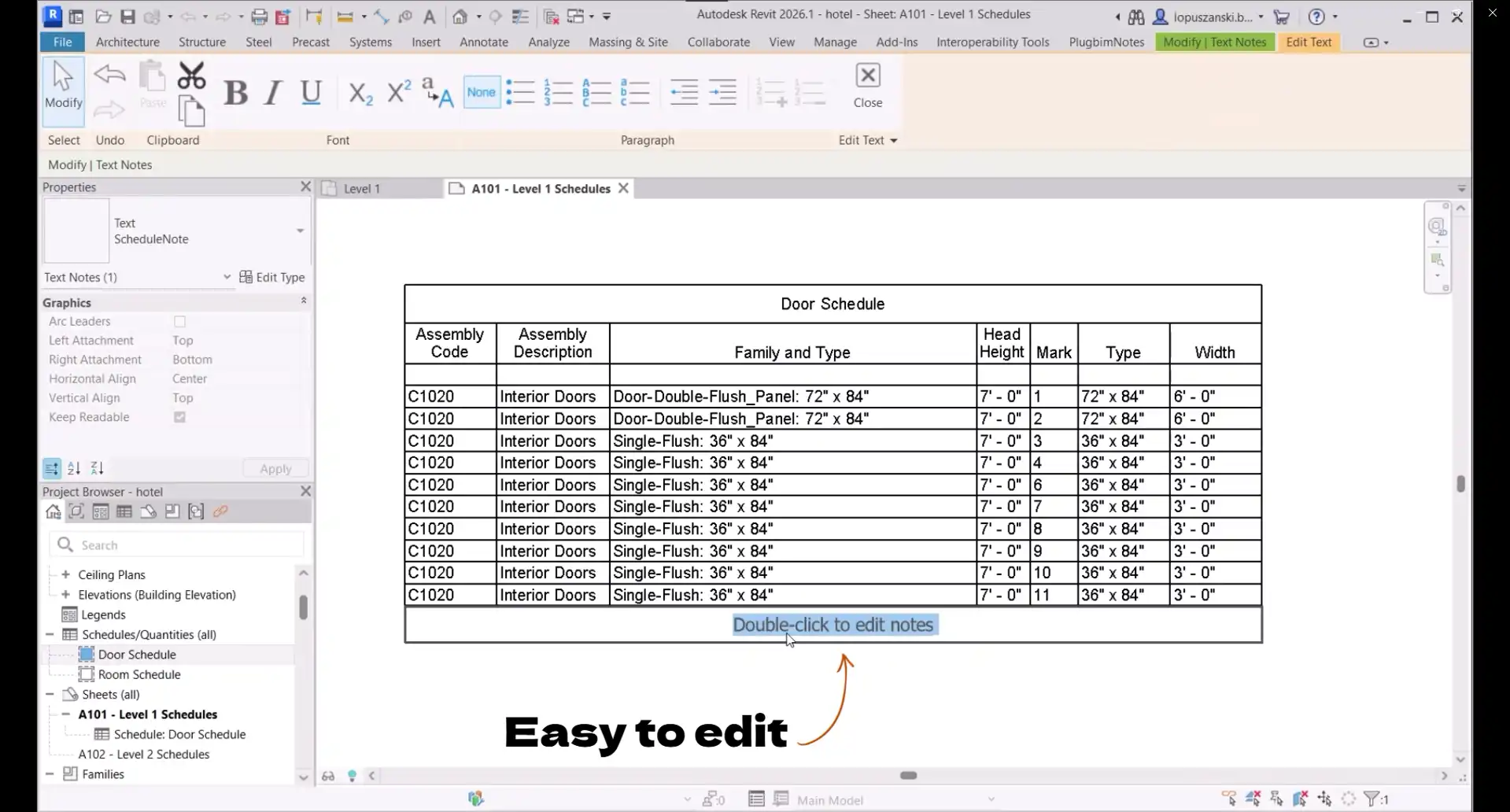Click the vertical scrollbar thumb of the sheet view

tap(1460, 484)
